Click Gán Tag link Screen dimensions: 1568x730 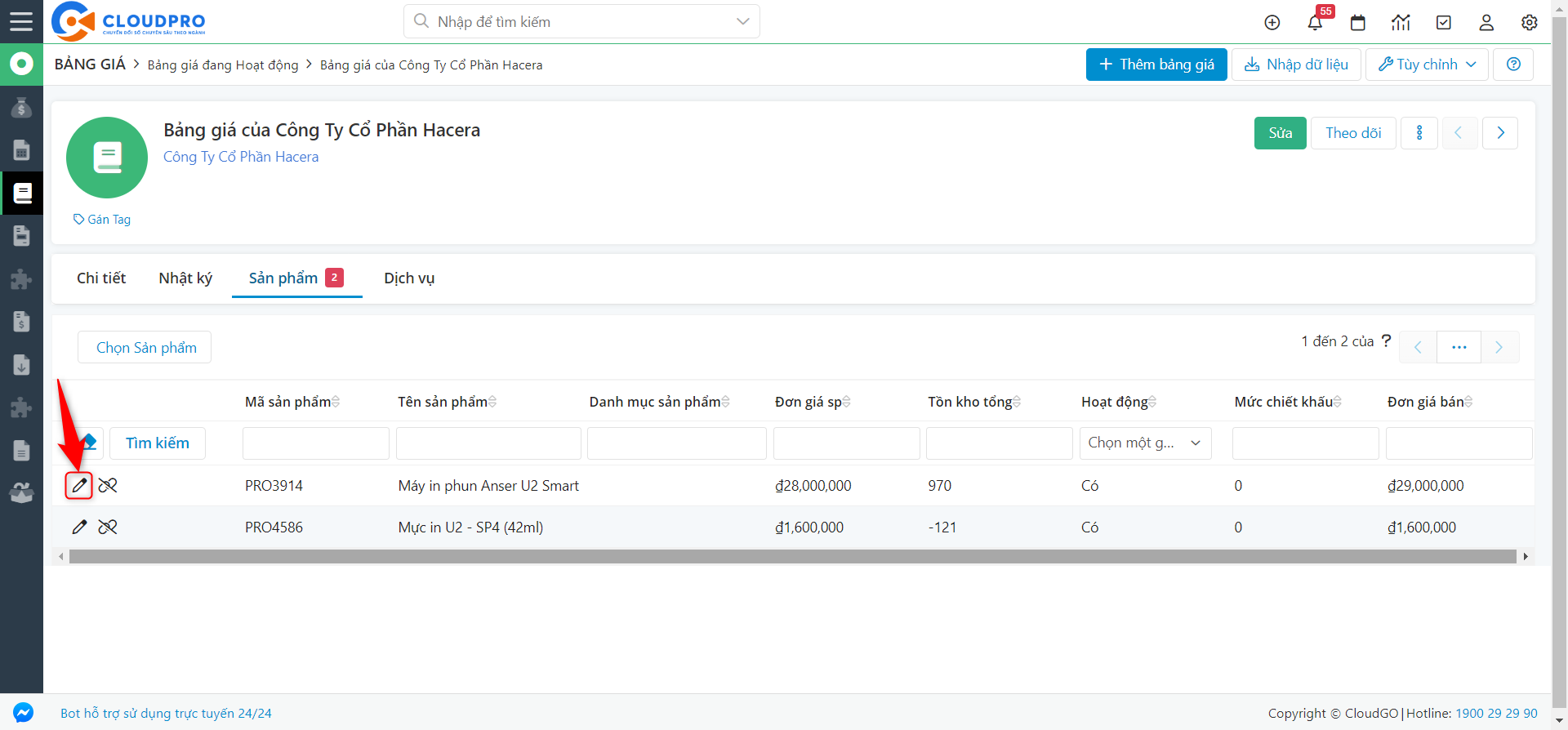(102, 220)
